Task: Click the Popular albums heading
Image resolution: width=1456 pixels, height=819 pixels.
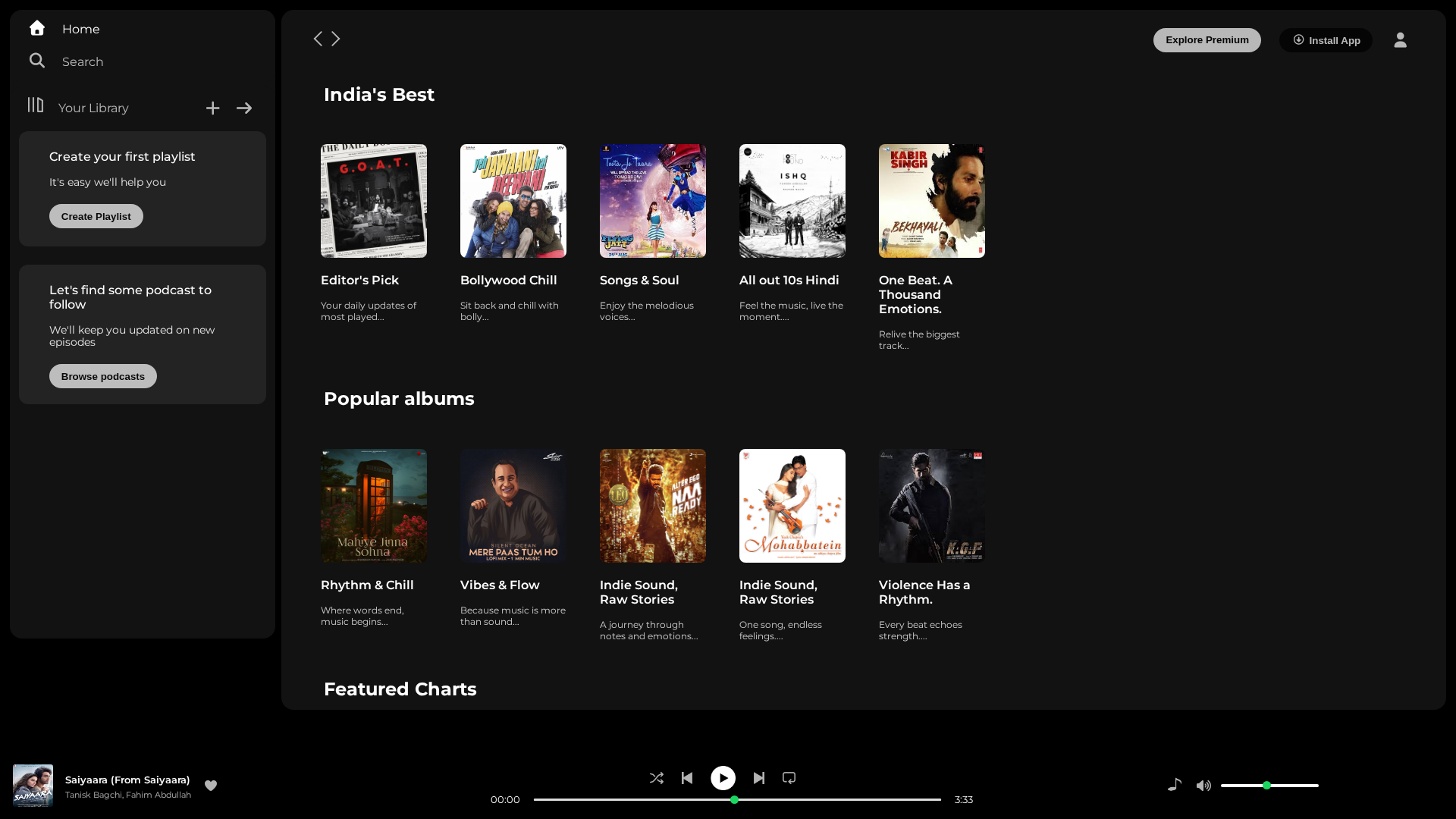Action: (399, 399)
